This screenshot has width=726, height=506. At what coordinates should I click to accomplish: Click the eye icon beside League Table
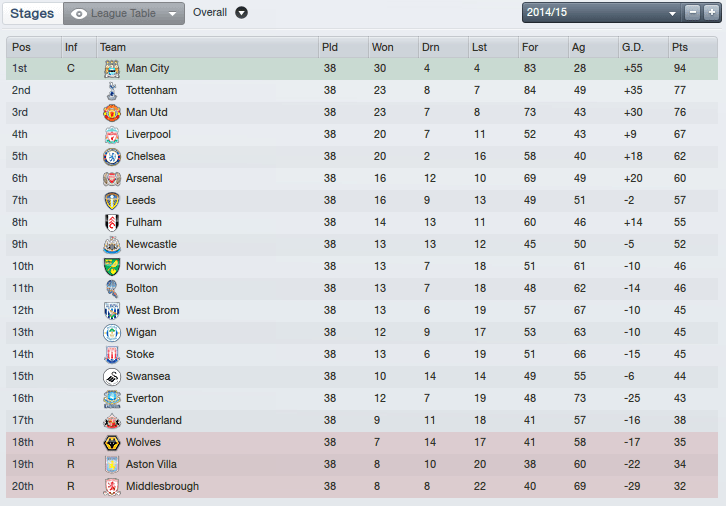pos(78,14)
